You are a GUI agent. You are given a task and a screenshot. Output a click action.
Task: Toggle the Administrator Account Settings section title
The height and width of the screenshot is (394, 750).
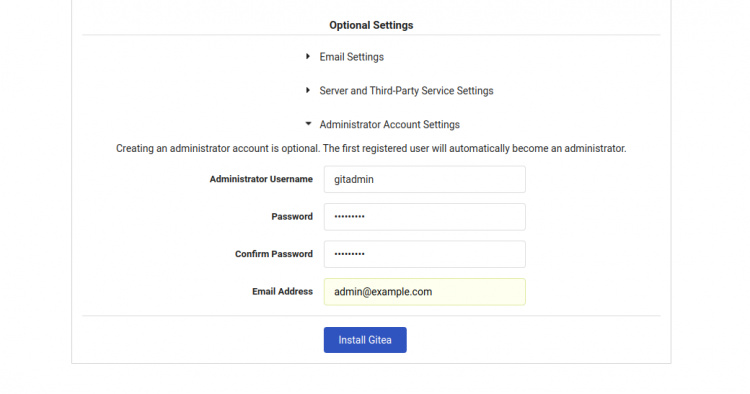pyautogui.click(x=389, y=124)
